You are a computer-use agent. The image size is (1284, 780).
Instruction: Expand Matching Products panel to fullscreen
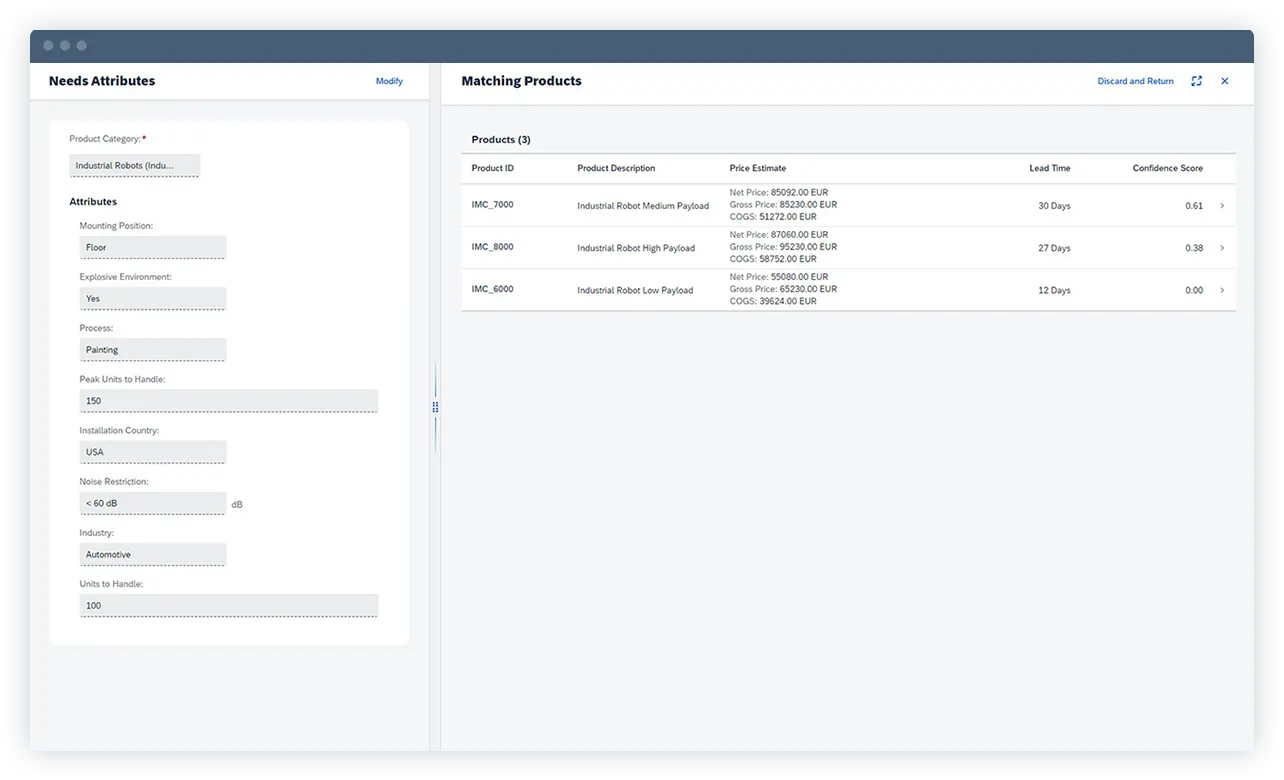click(1196, 81)
